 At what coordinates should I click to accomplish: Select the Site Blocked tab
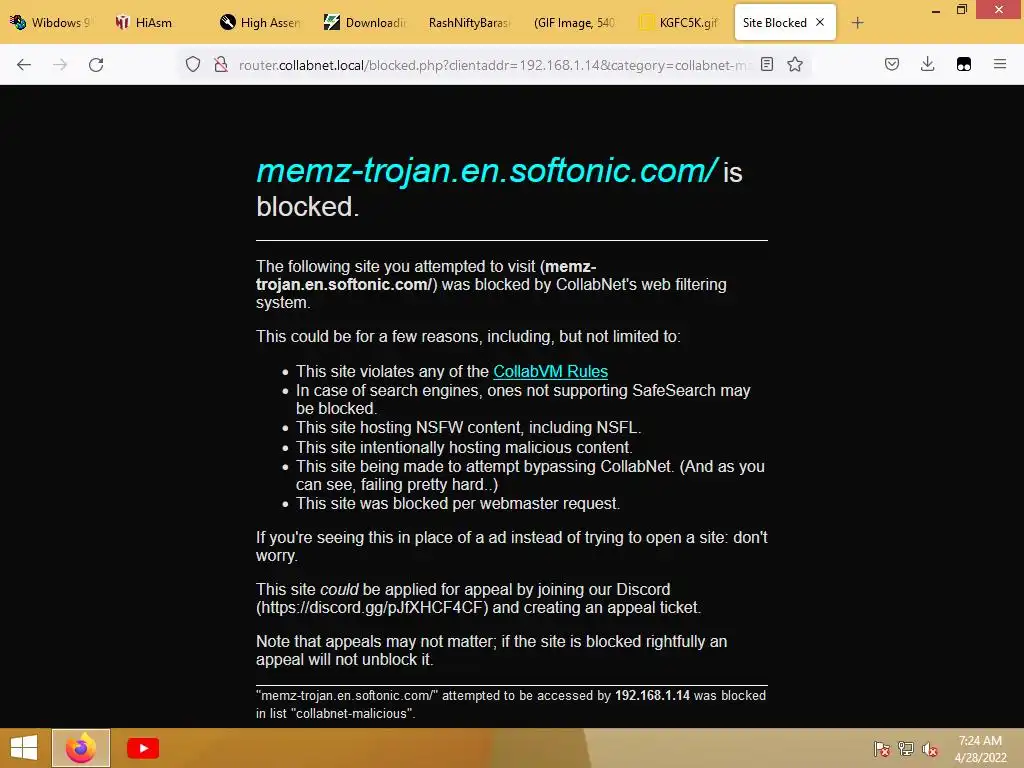[775, 23]
